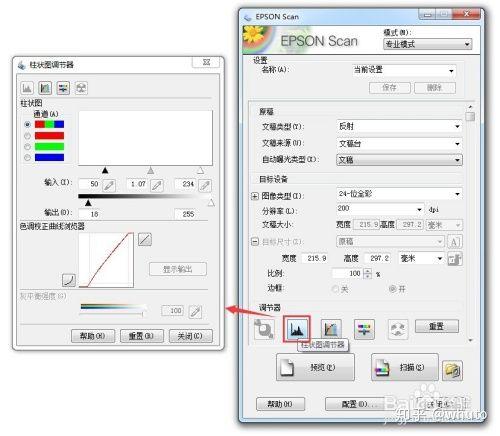Viewport: 500px width, 436px height.
Task: Open the image type 24-bit color dropdown
Action: 399,194
